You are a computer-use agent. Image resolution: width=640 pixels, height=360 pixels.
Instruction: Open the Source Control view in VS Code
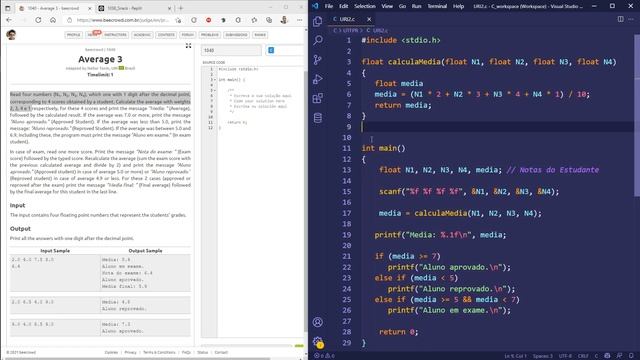tap(318, 60)
